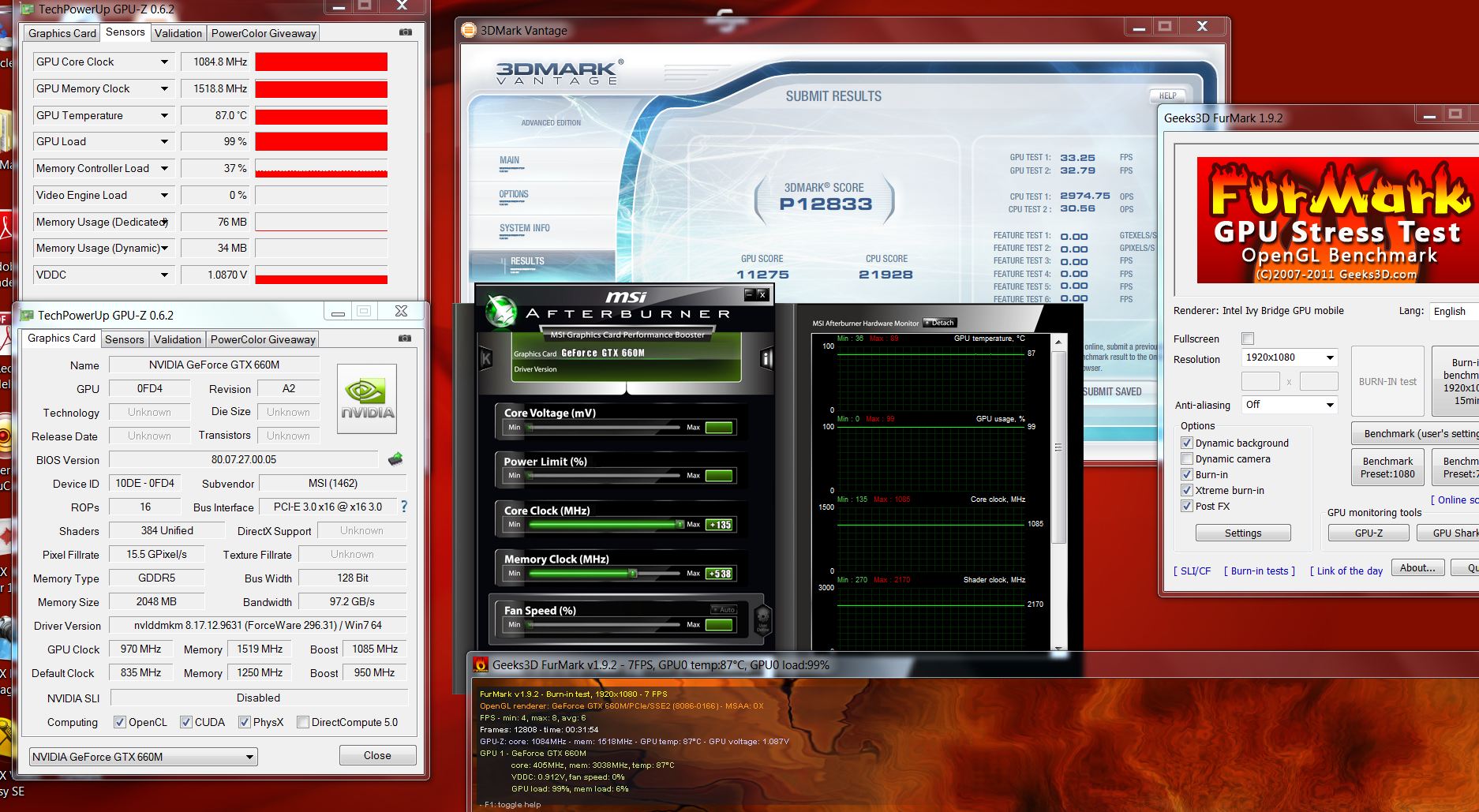Click the 3DMark Vantage title bar orange icon
Viewport: 1479px width, 812px height.
(470, 31)
